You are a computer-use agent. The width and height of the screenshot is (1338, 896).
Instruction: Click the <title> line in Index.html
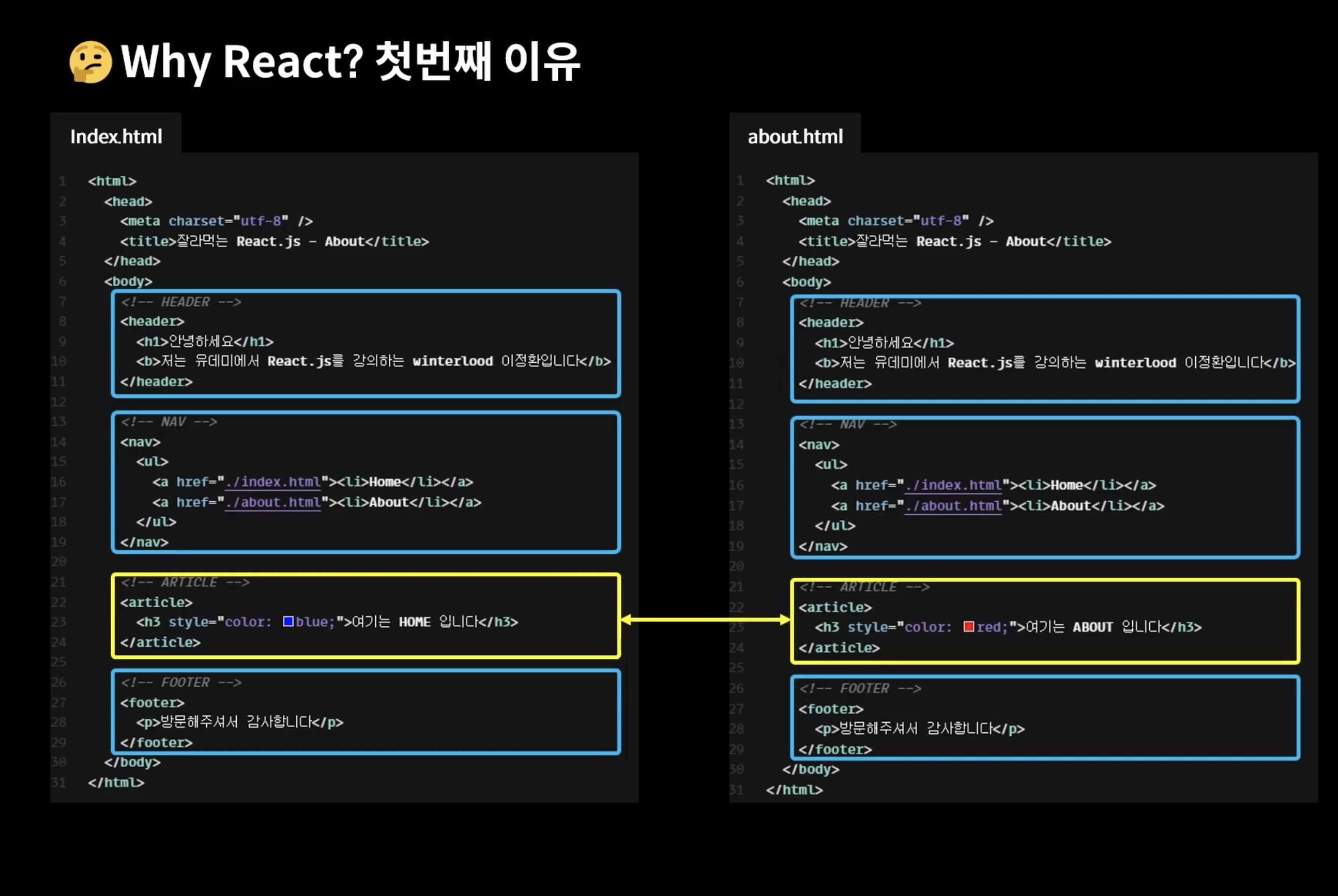point(275,241)
